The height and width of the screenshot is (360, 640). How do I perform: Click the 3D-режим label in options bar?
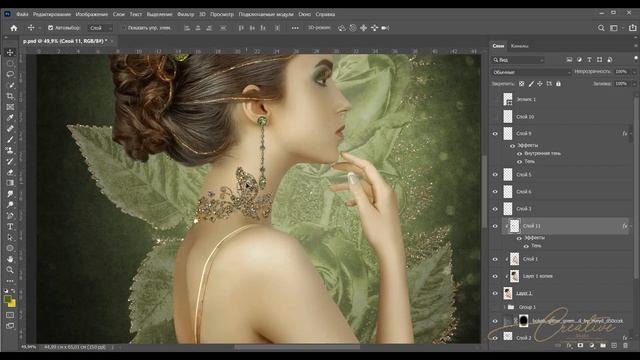tap(319, 28)
